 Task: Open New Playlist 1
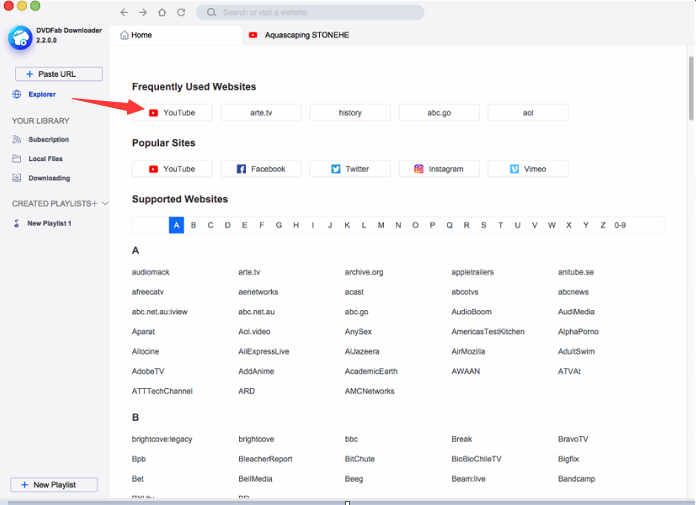[x=49, y=223]
